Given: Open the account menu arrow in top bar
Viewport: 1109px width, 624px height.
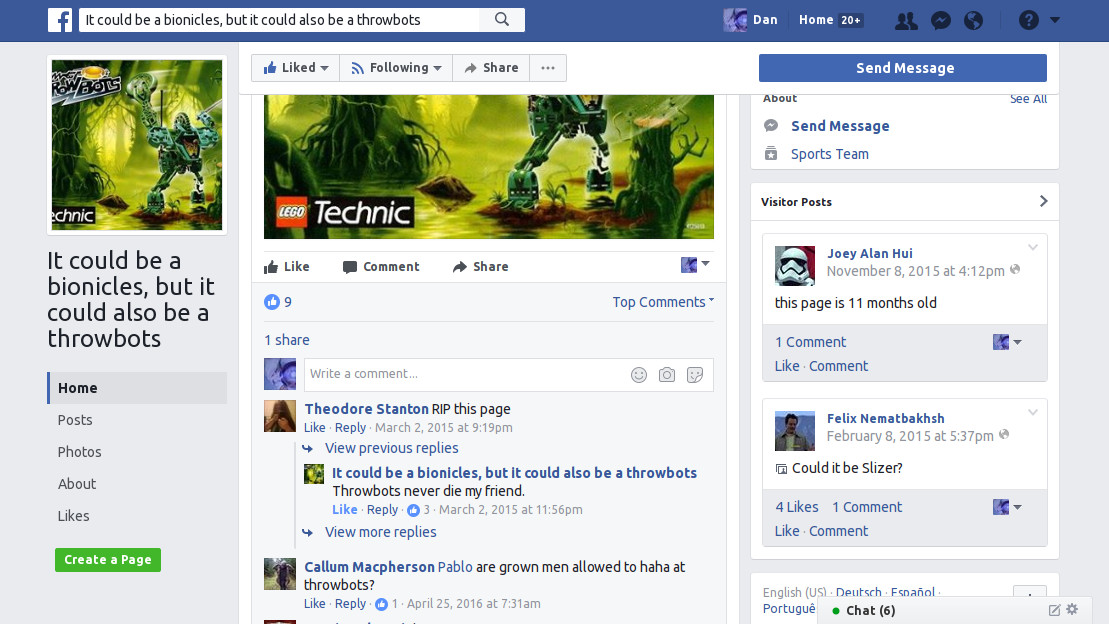Looking at the screenshot, I should 1055,21.
